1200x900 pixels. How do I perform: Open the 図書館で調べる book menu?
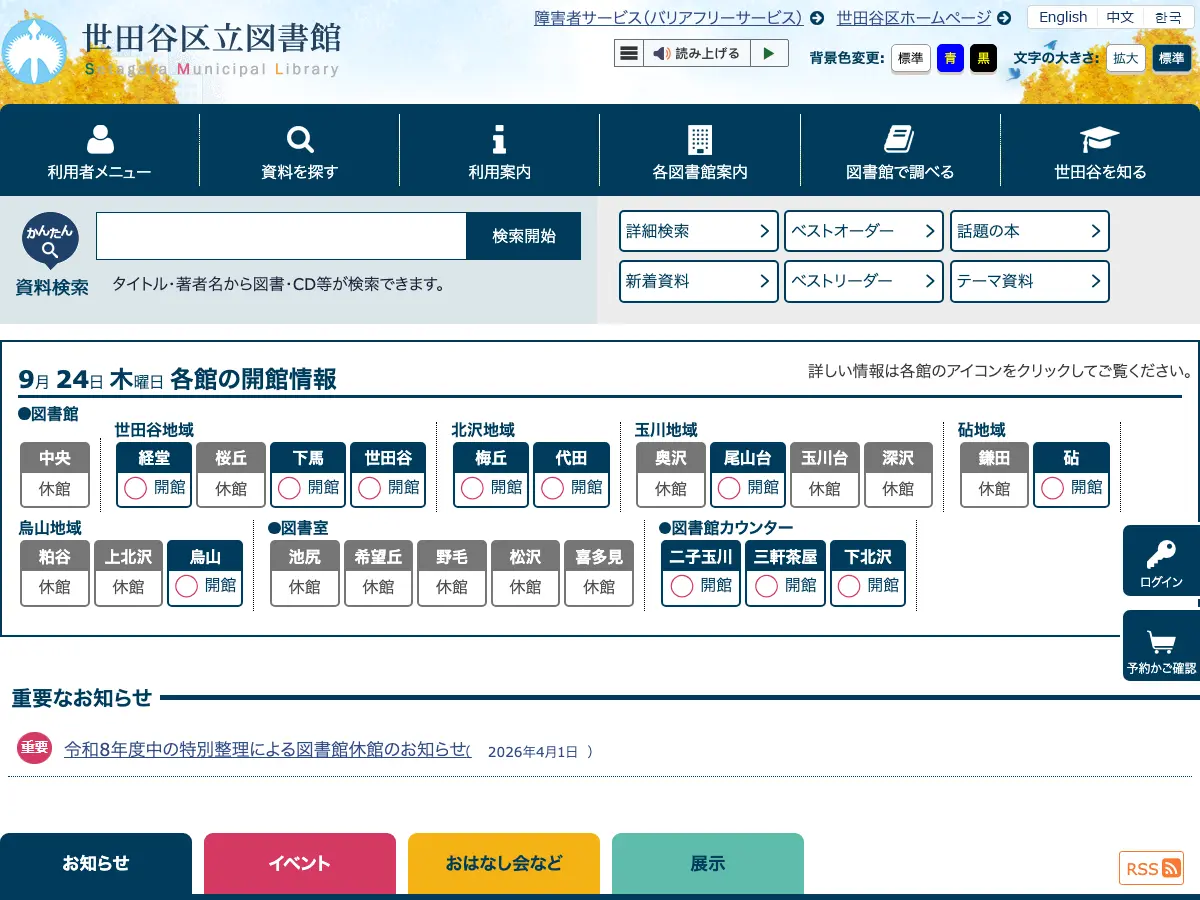pos(900,150)
